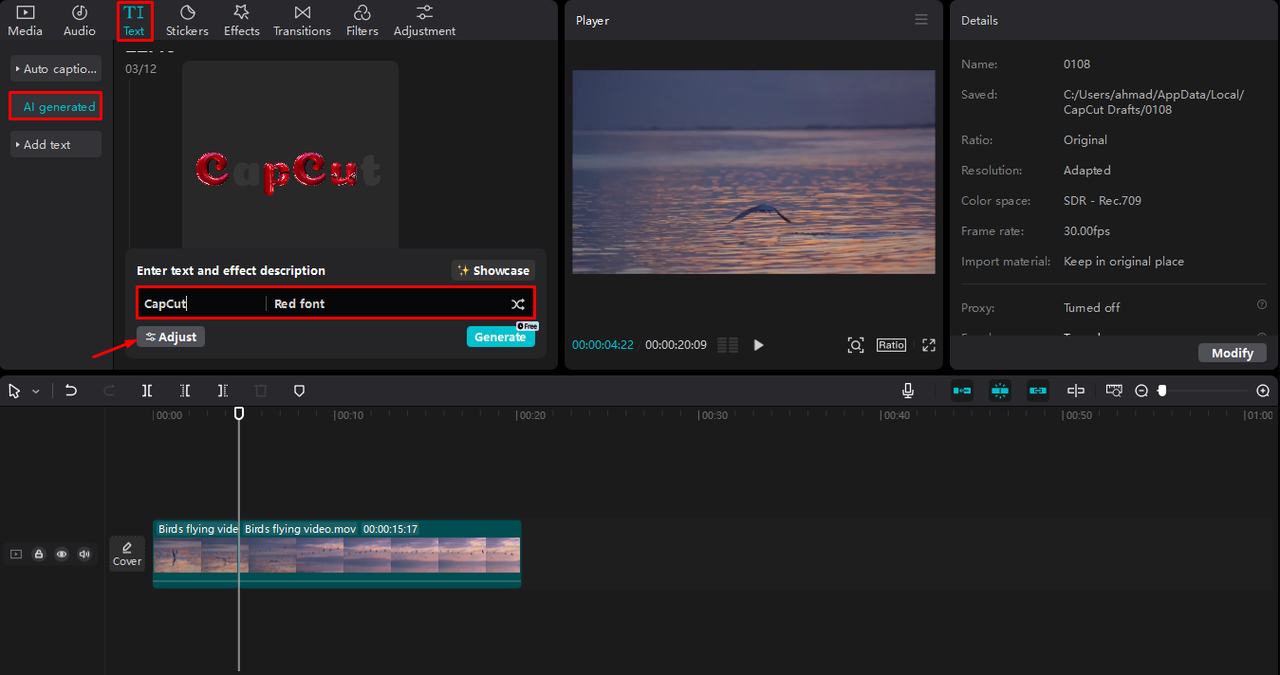1280x675 pixels.
Task: Click the 30.00fps frame rate value
Action: (x=1088, y=231)
